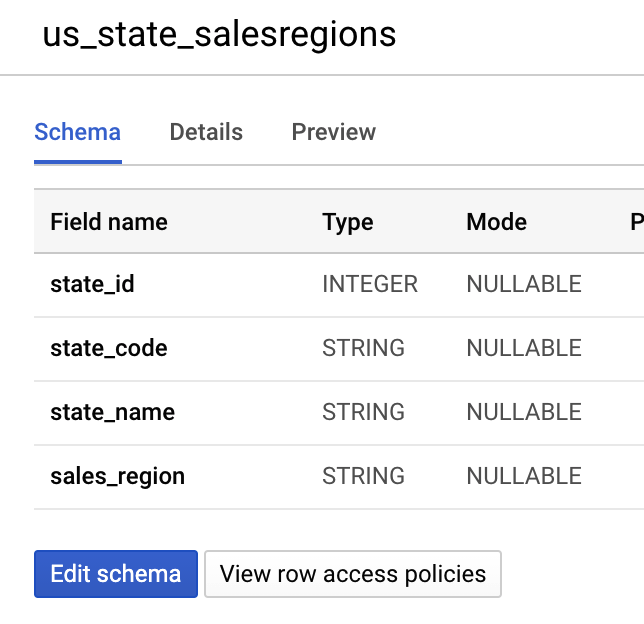Click the STRING type of state_code
The height and width of the screenshot is (624, 644).
363,348
